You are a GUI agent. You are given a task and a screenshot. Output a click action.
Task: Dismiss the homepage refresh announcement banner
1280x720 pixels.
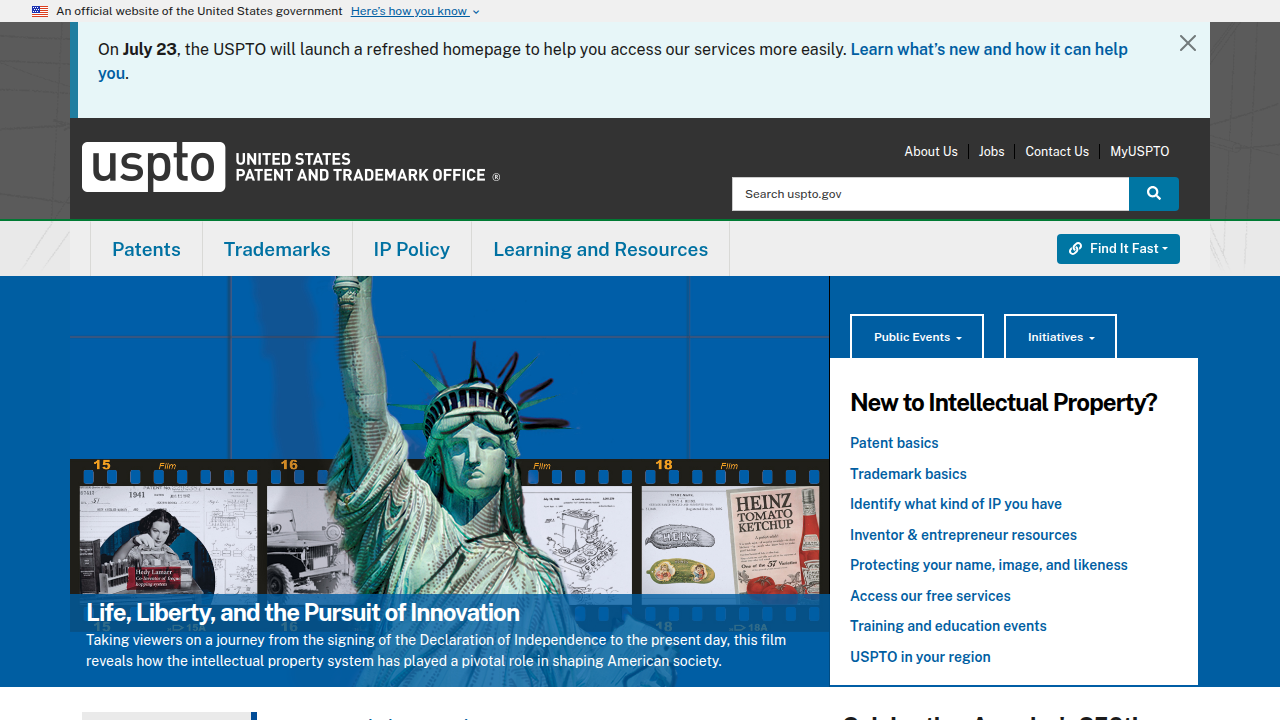click(x=1187, y=43)
